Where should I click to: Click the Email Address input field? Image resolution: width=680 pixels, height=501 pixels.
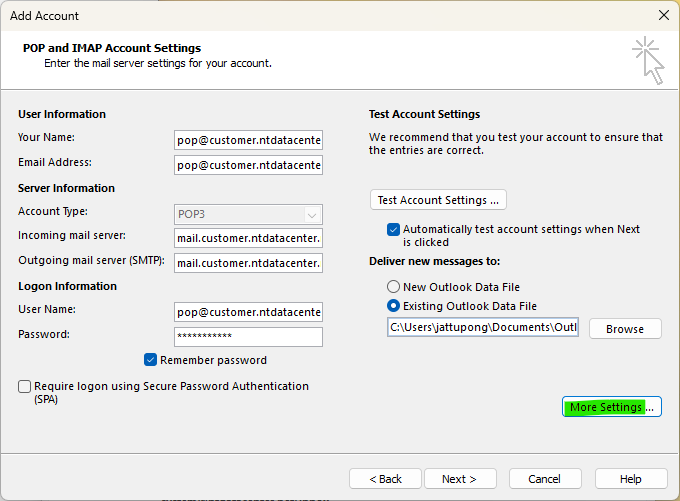point(248,165)
